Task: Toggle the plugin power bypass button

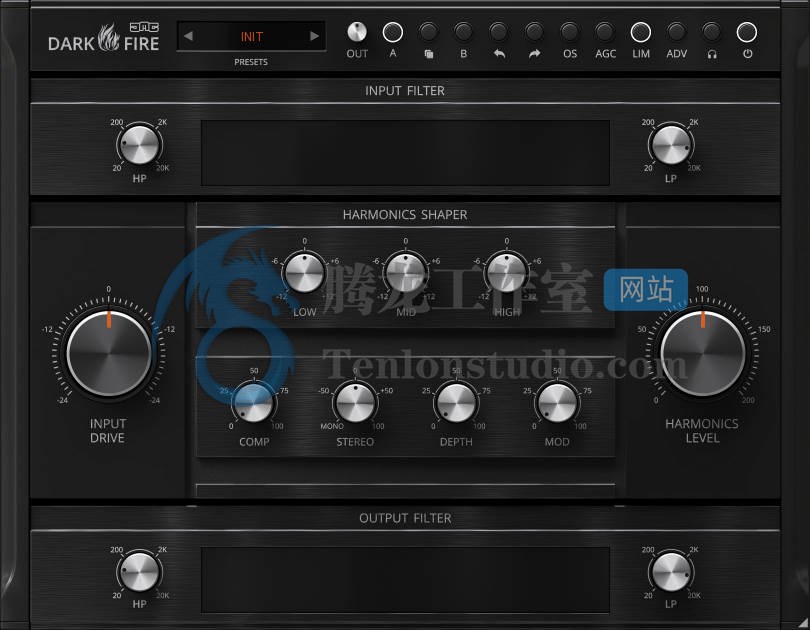Action: (x=746, y=33)
